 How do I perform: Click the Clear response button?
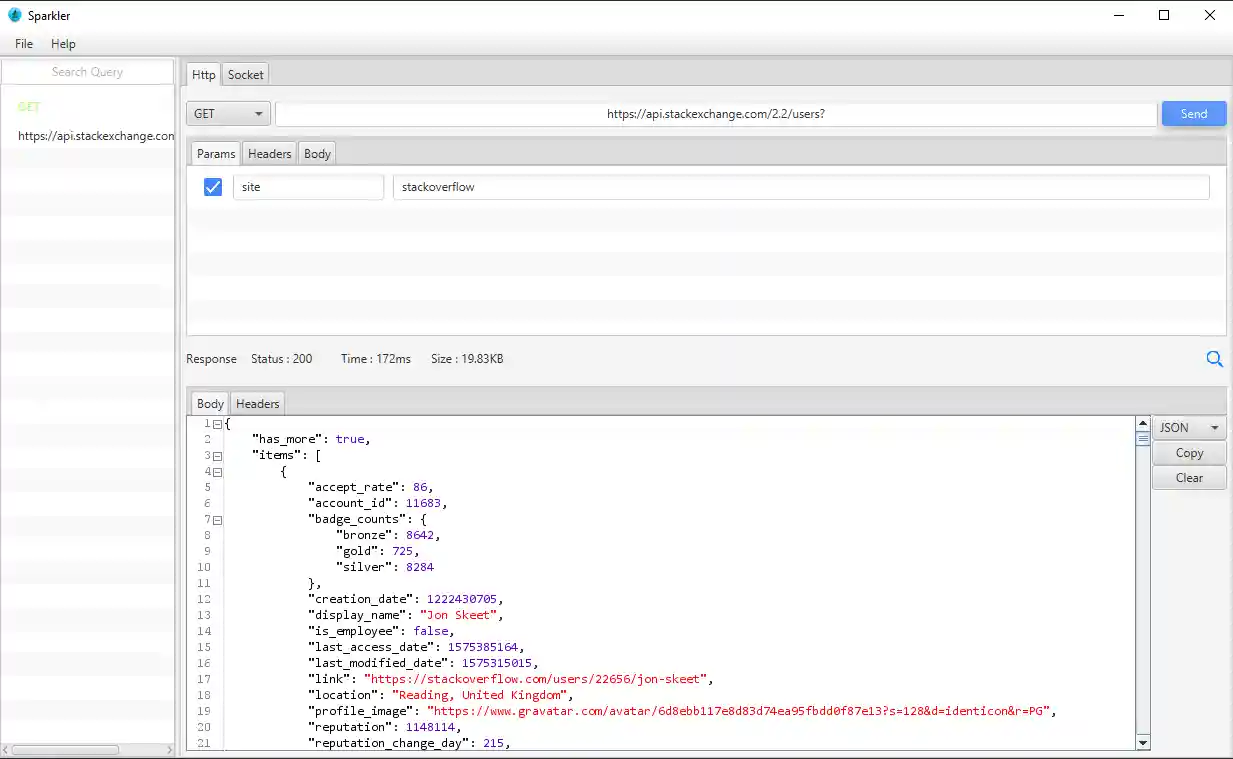coord(1189,478)
